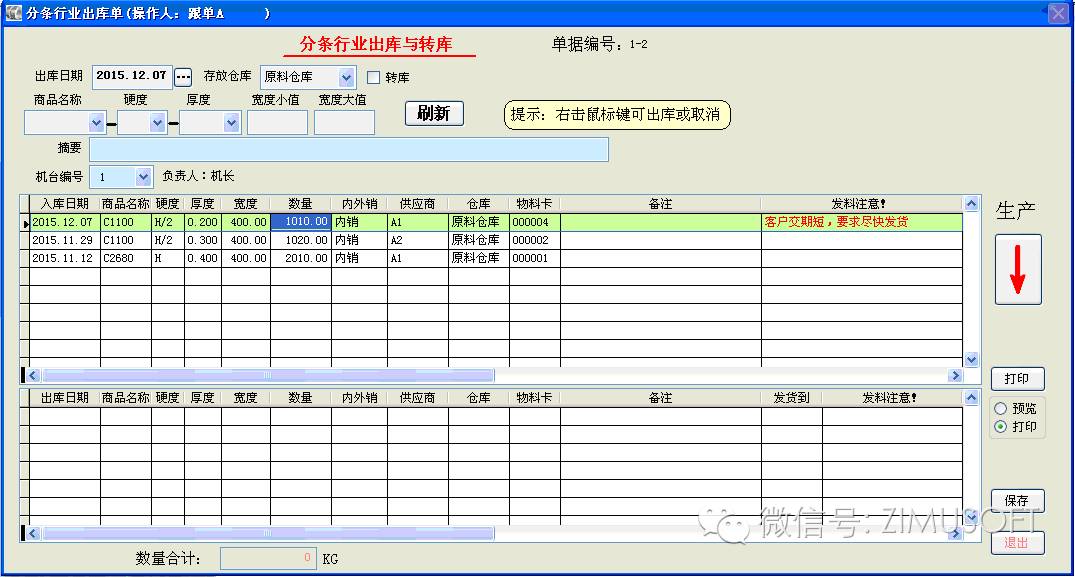Image resolution: width=1075 pixels, height=577 pixels.
Task: Click the 摘要 text field
Action: 348,149
